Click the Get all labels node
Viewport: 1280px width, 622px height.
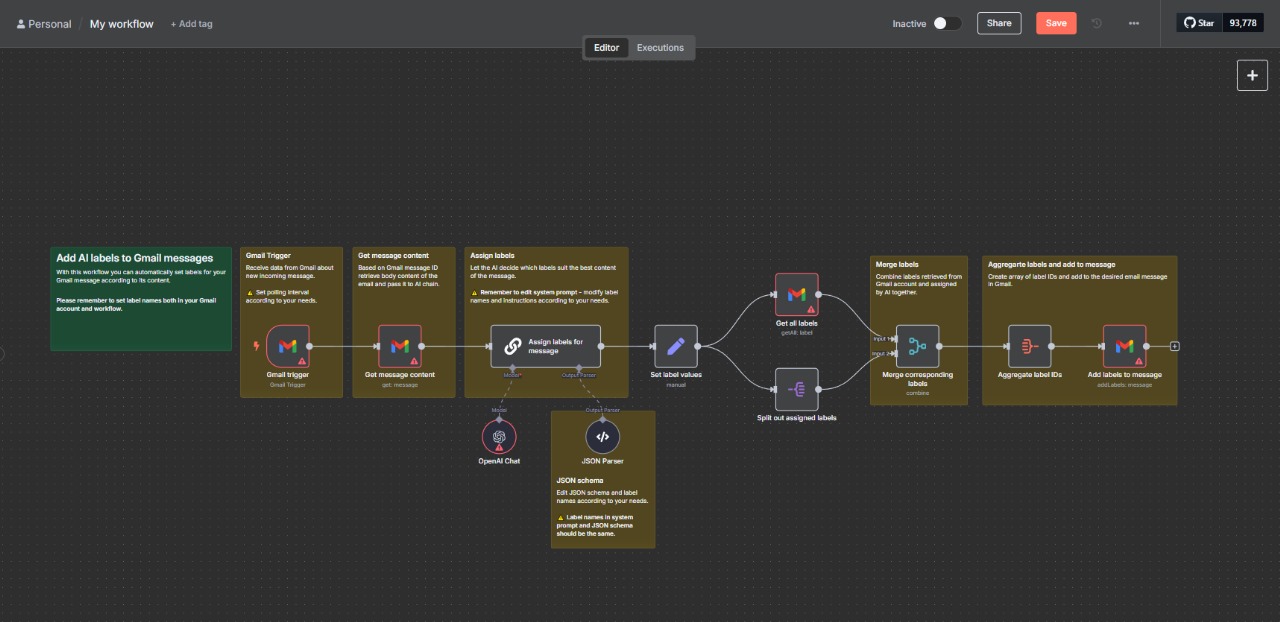tap(796, 295)
